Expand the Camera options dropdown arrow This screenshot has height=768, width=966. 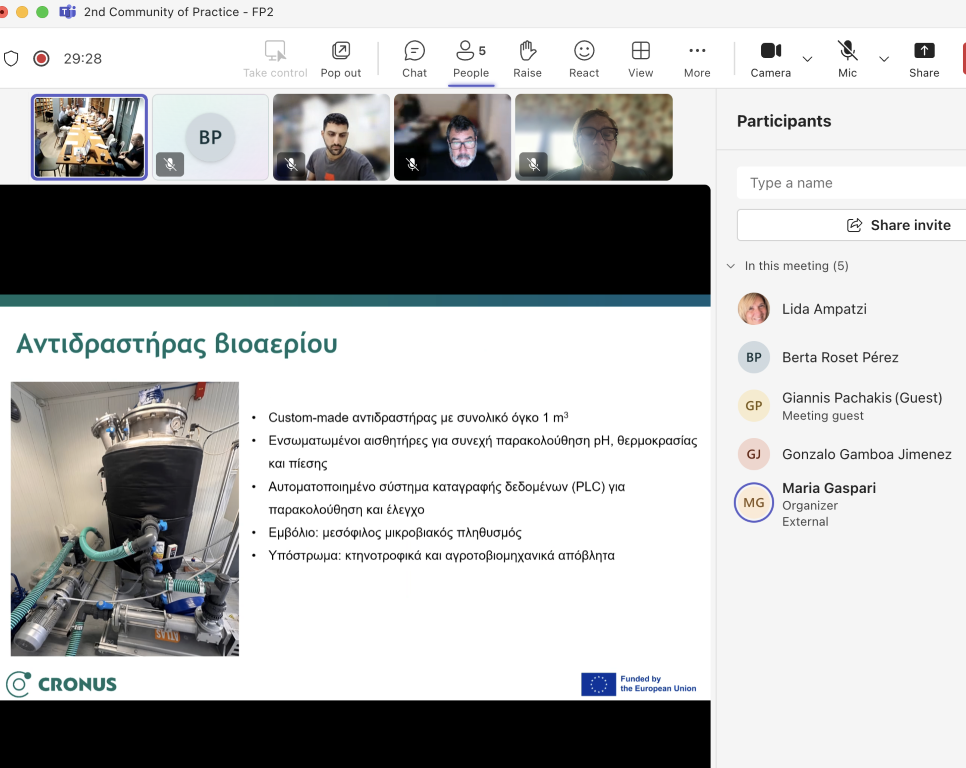[808, 59]
